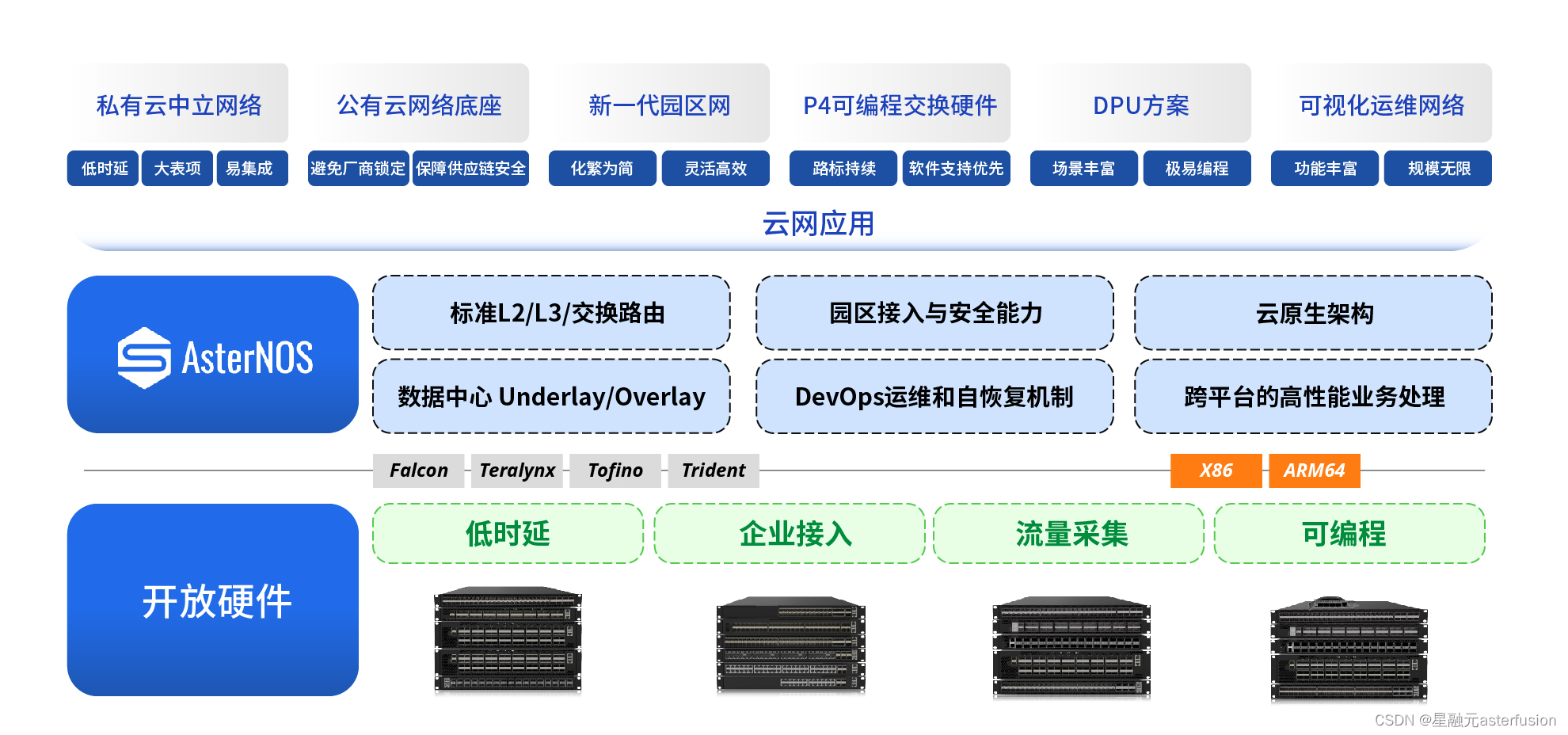The height and width of the screenshot is (735, 1568).
Task: Open the P4可编程交换硬件 card
Action: coord(900,104)
